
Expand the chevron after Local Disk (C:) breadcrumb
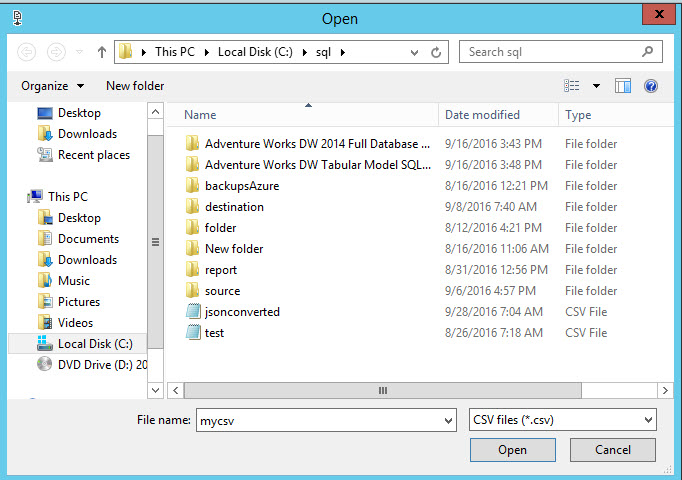click(304, 53)
